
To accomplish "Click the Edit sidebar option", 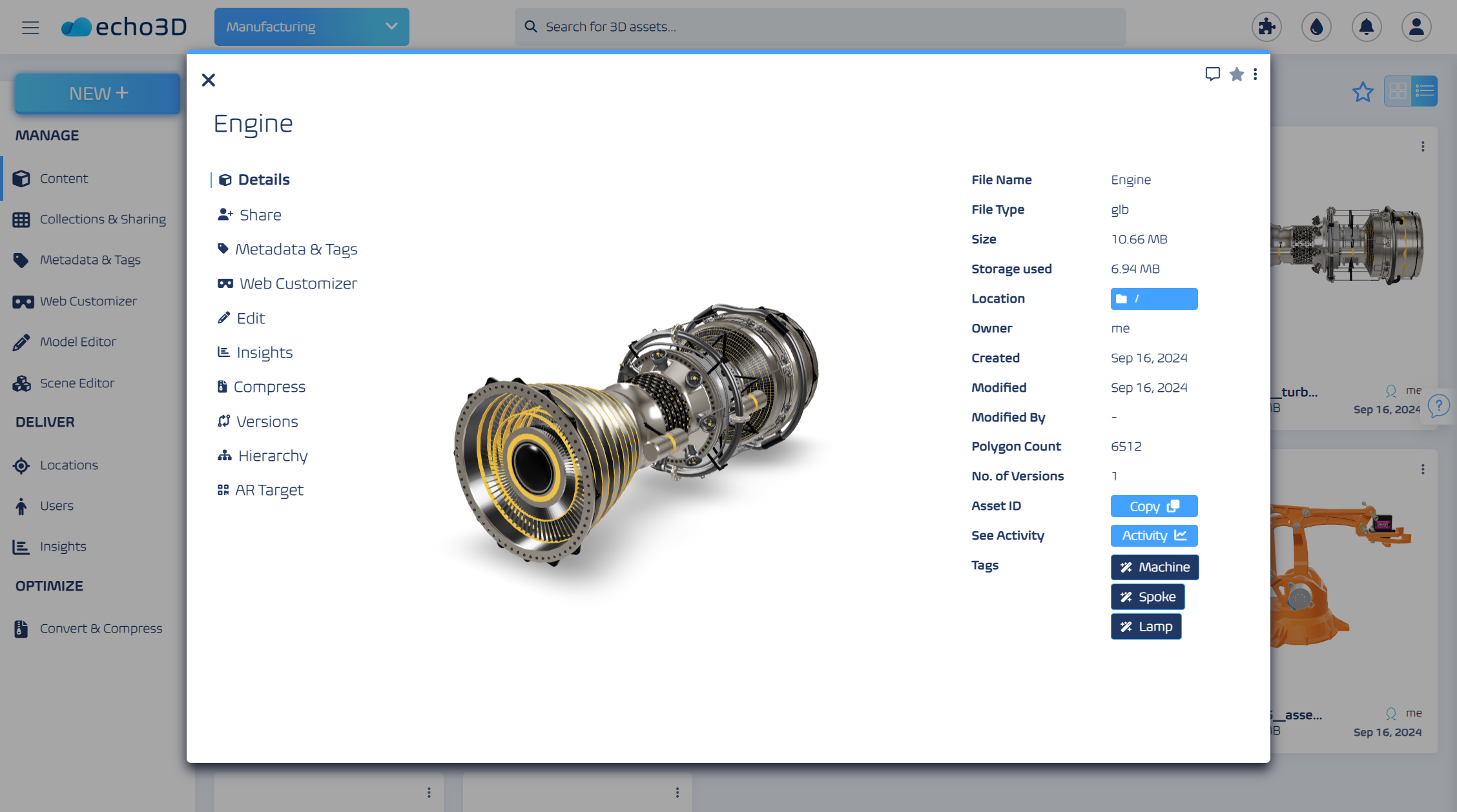I will tap(250, 318).
